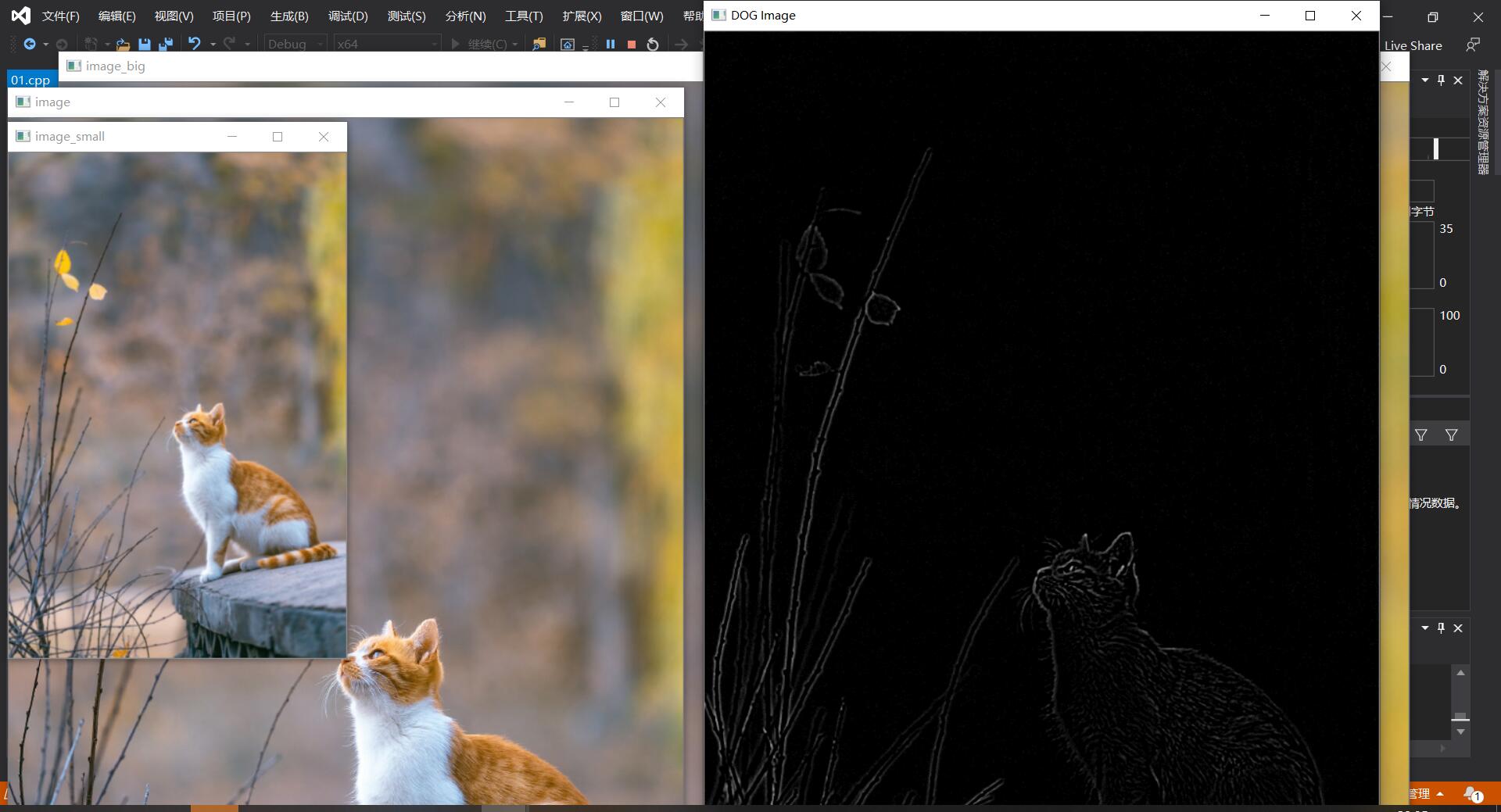Click the undo arrow icon
The width and height of the screenshot is (1501, 812).
[195, 44]
